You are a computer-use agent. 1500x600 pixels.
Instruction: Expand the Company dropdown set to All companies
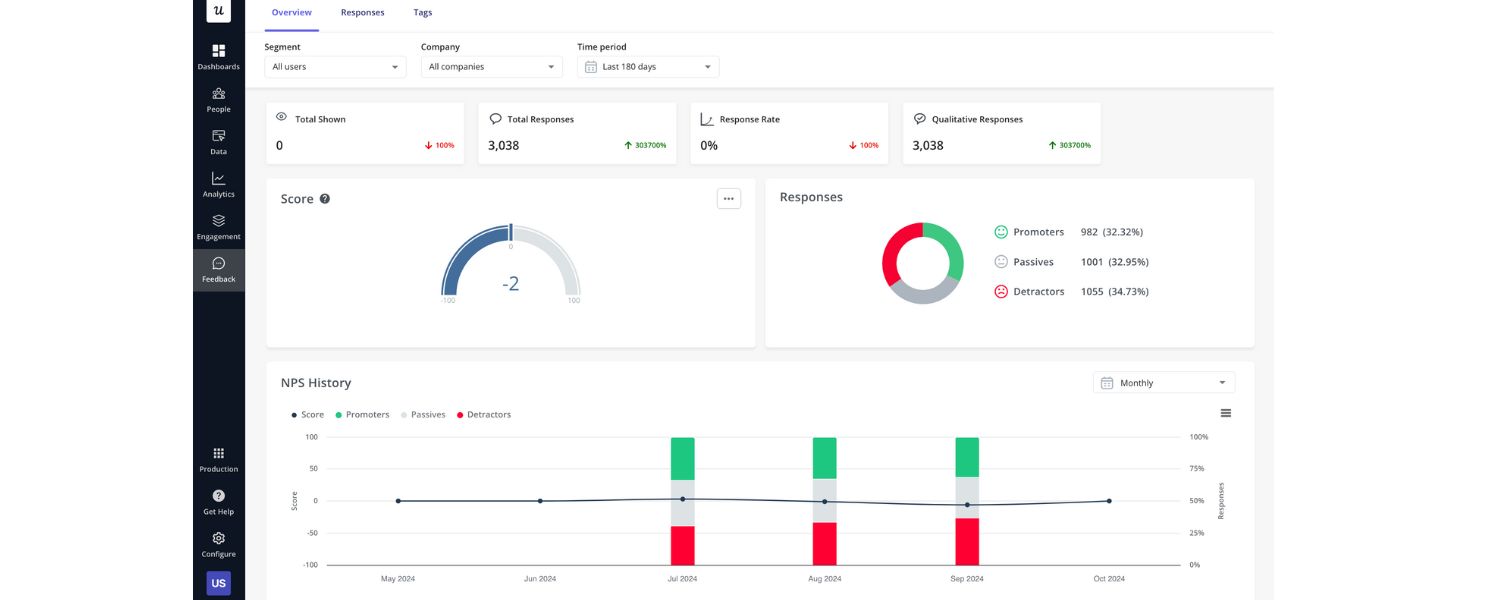coord(490,66)
